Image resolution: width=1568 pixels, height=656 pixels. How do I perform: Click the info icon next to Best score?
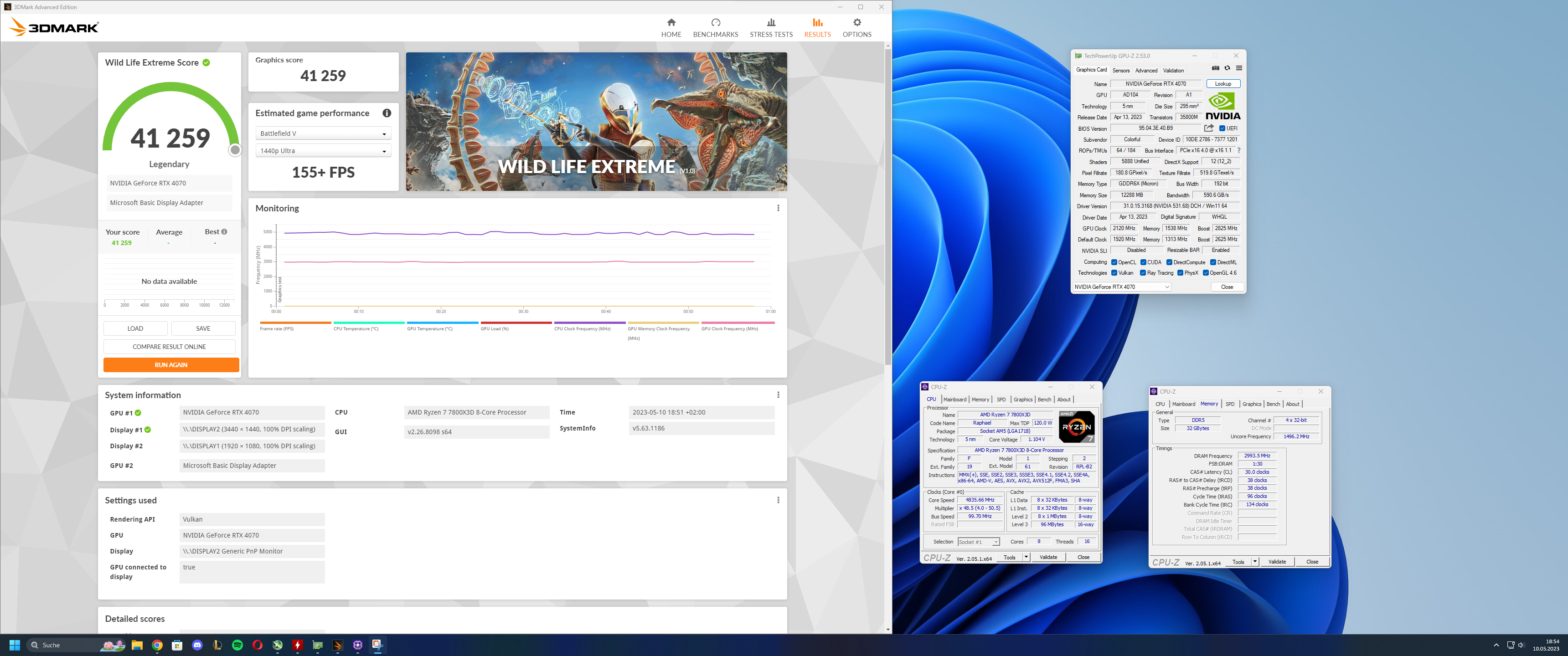(224, 232)
